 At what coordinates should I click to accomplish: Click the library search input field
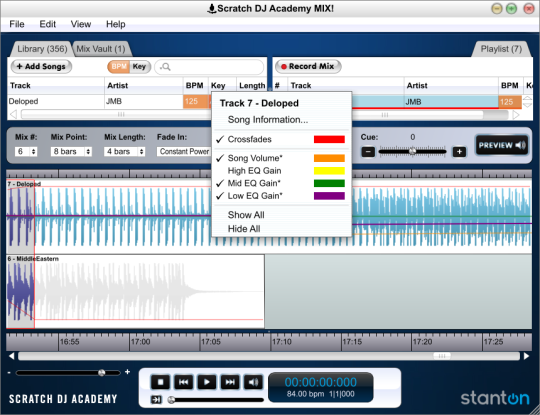click(x=209, y=67)
